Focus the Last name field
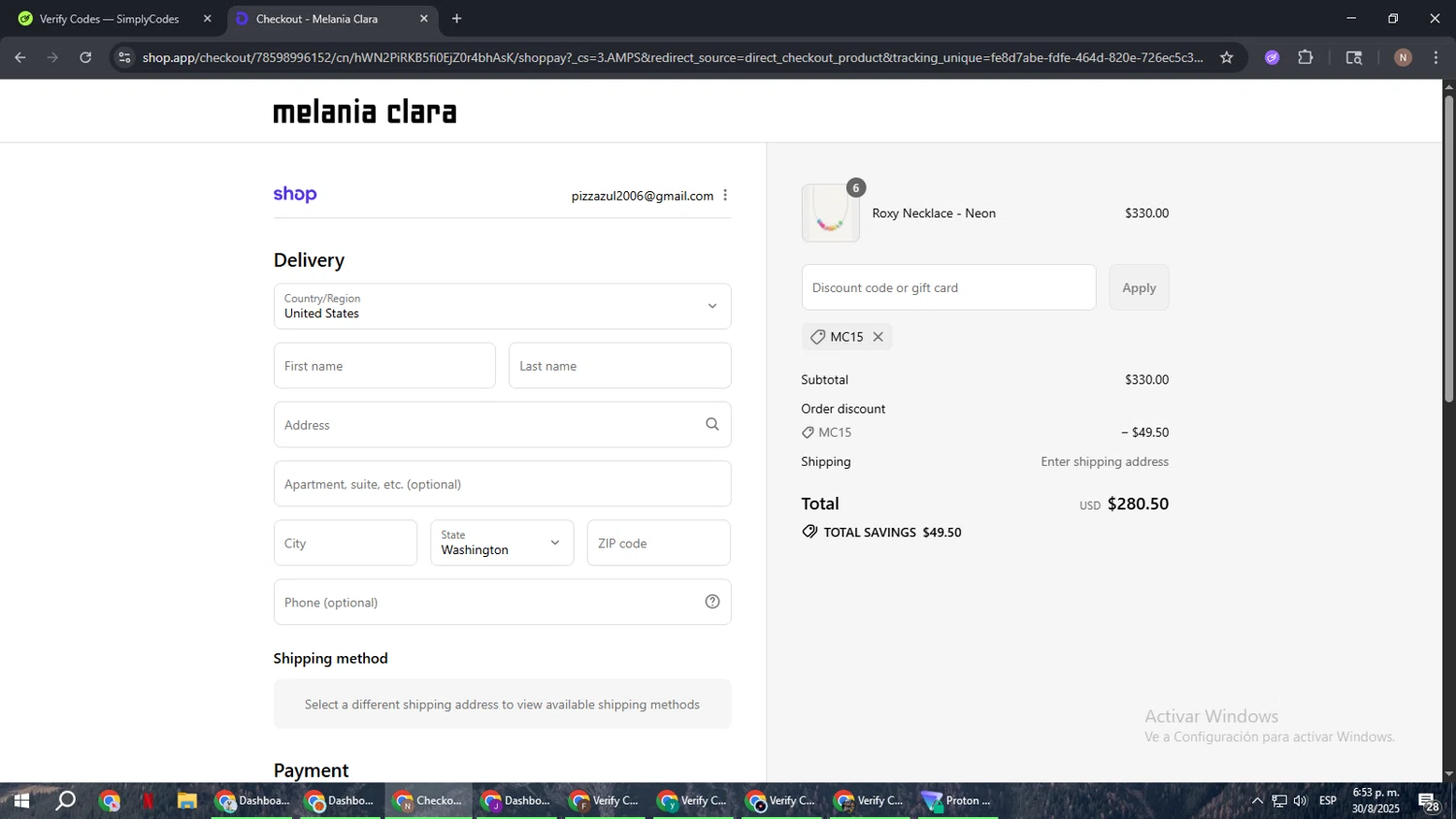This screenshot has height=819, width=1456. 619,366
